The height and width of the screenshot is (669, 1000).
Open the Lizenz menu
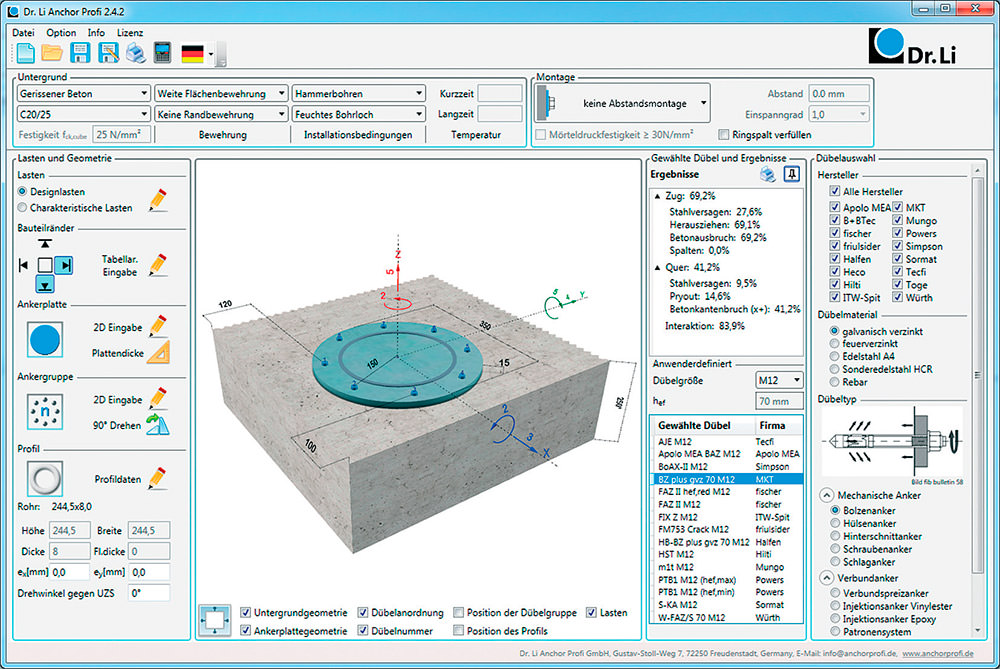130,33
